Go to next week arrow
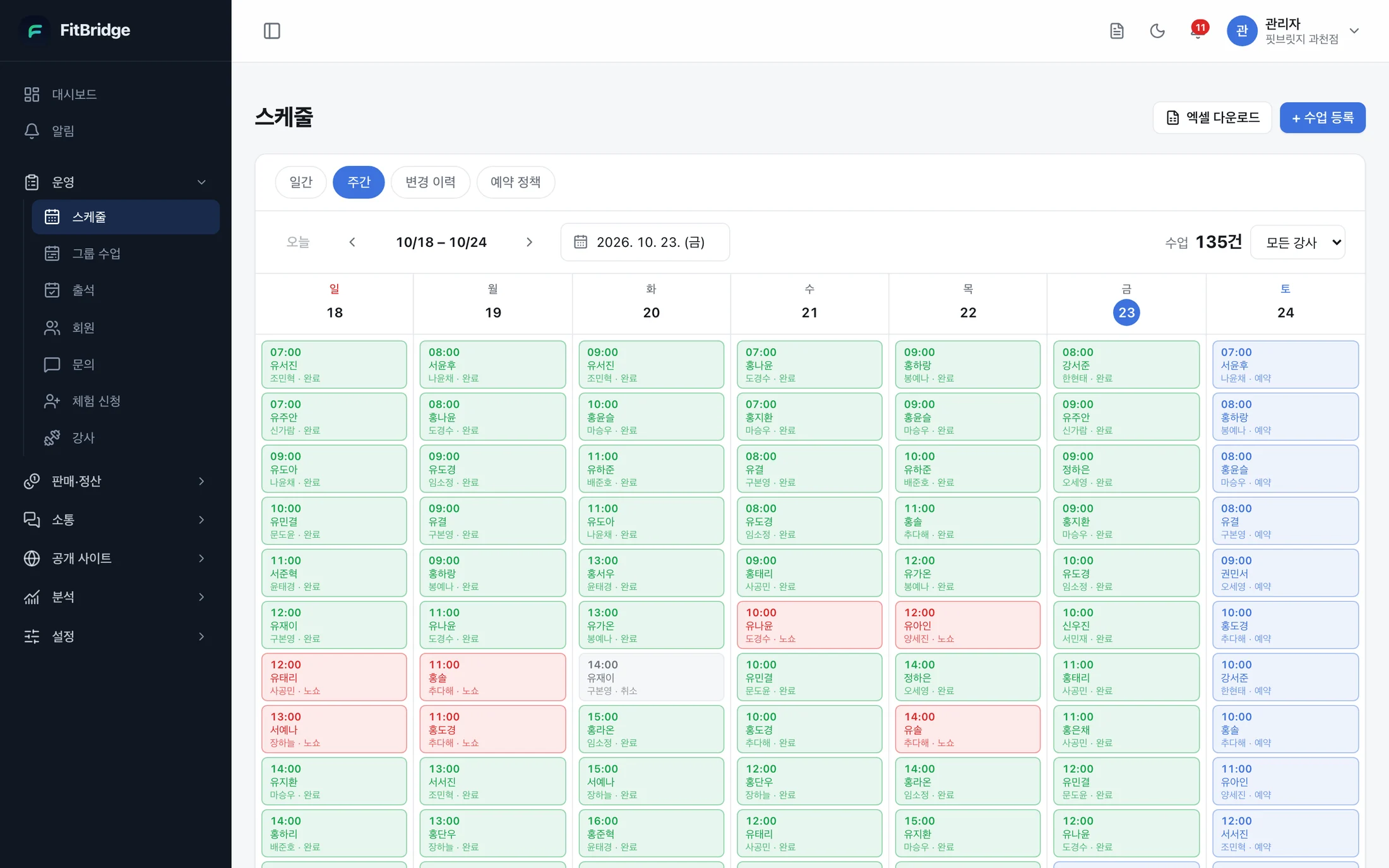 coord(529,242)
